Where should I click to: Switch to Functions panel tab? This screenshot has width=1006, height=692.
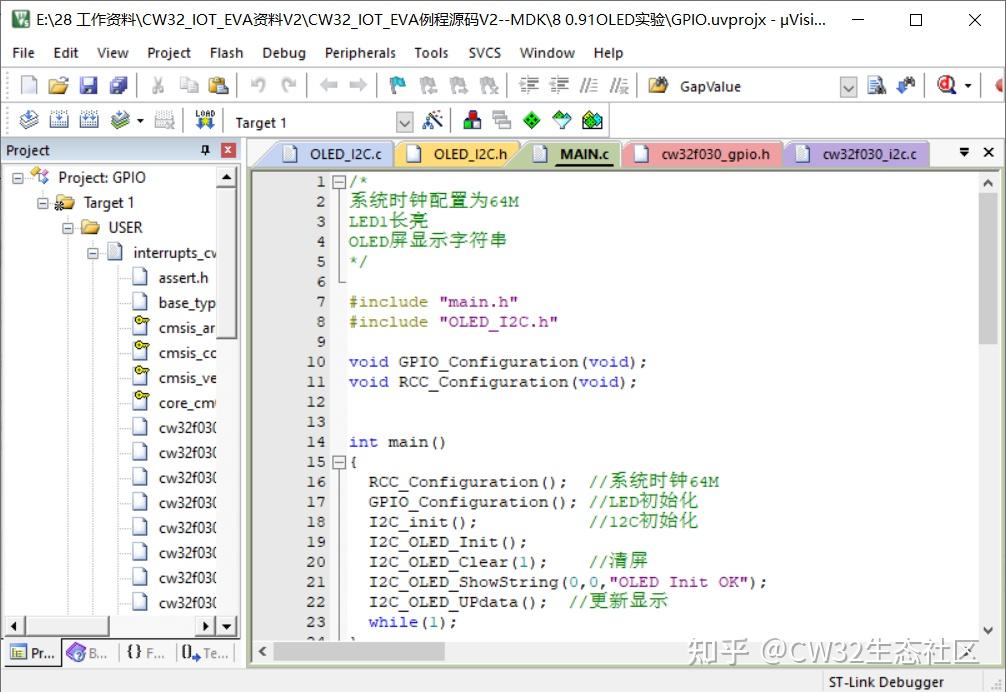(x=146, y=653)
